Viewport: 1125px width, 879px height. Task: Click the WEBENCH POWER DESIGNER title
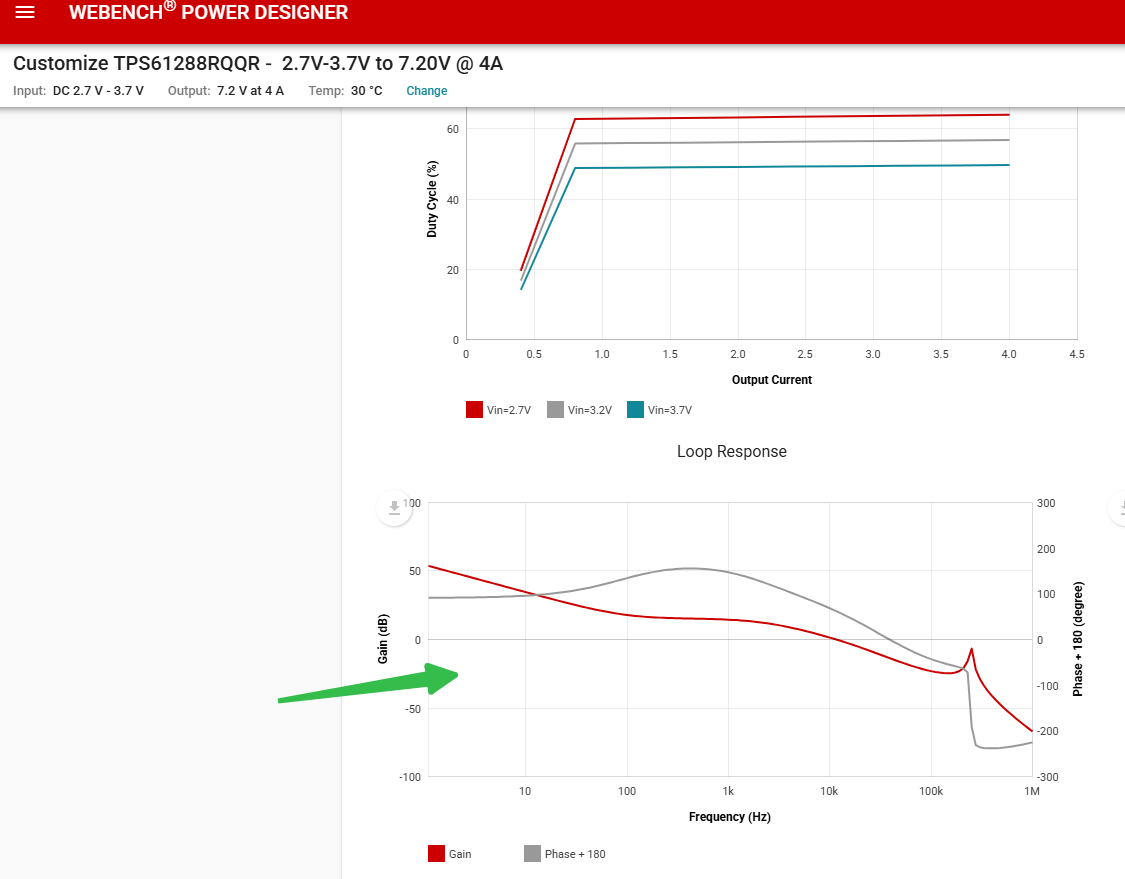[x=208, y=11]
